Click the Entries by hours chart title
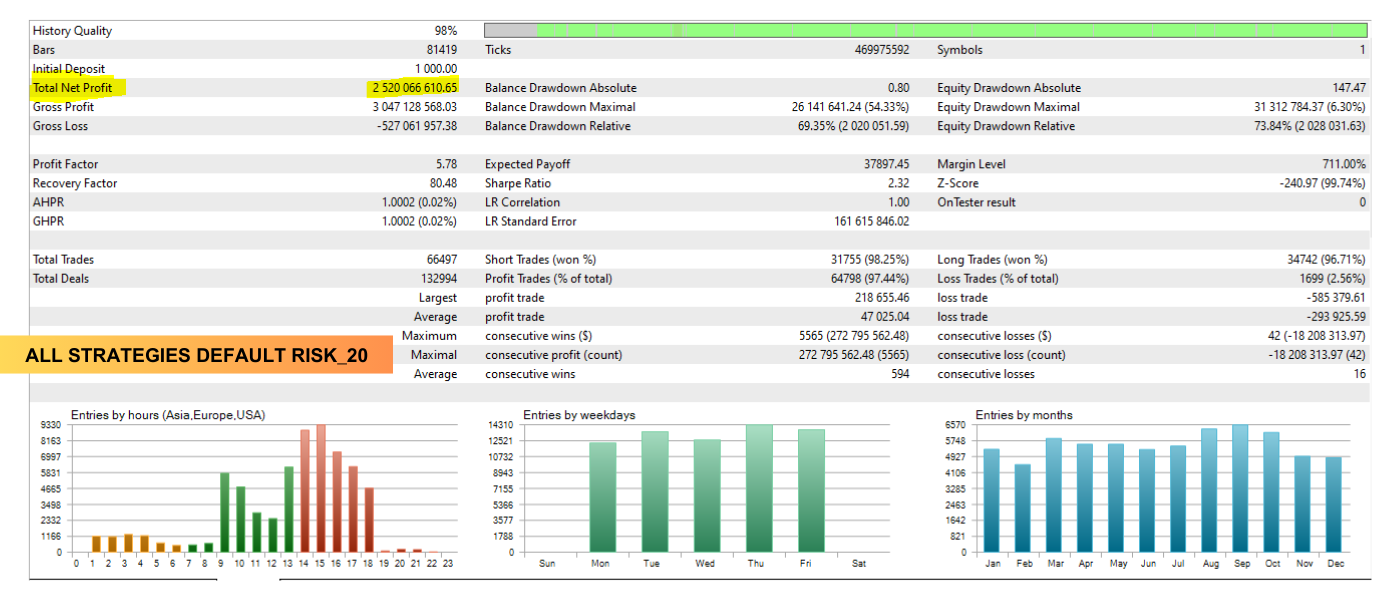Viewport: 1400px width, 600px height. pyautogui.click(x=168, y=415)
